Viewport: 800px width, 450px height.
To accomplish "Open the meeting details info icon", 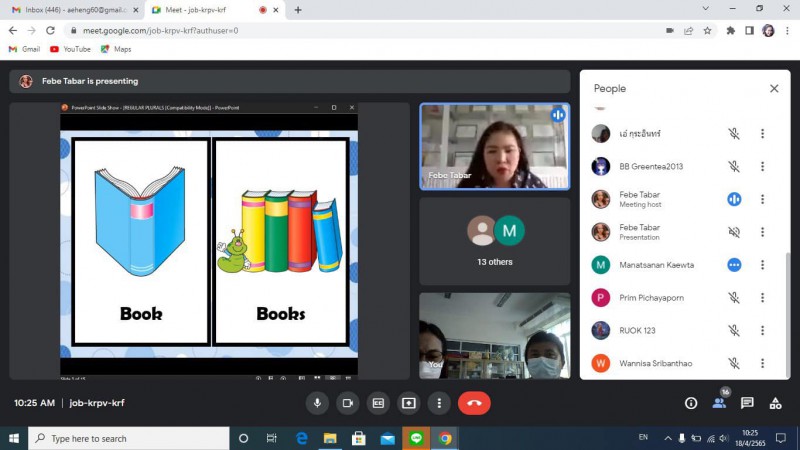I will pyautogui.click(x=690, y=403).
